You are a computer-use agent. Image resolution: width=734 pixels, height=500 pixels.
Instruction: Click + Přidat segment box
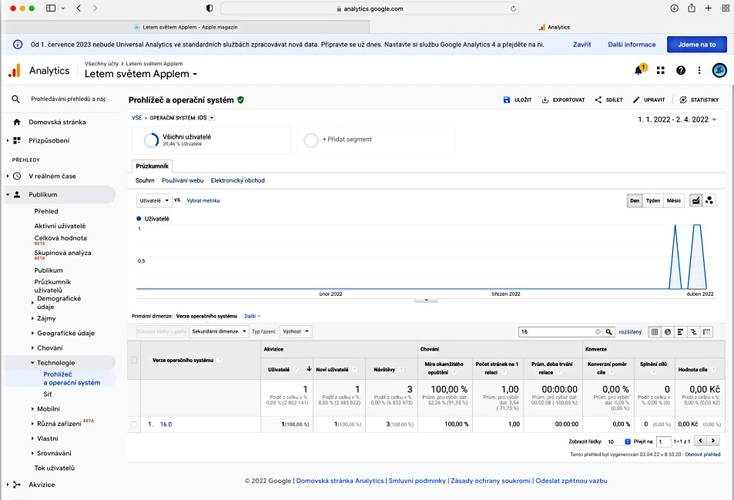point(375,140)
